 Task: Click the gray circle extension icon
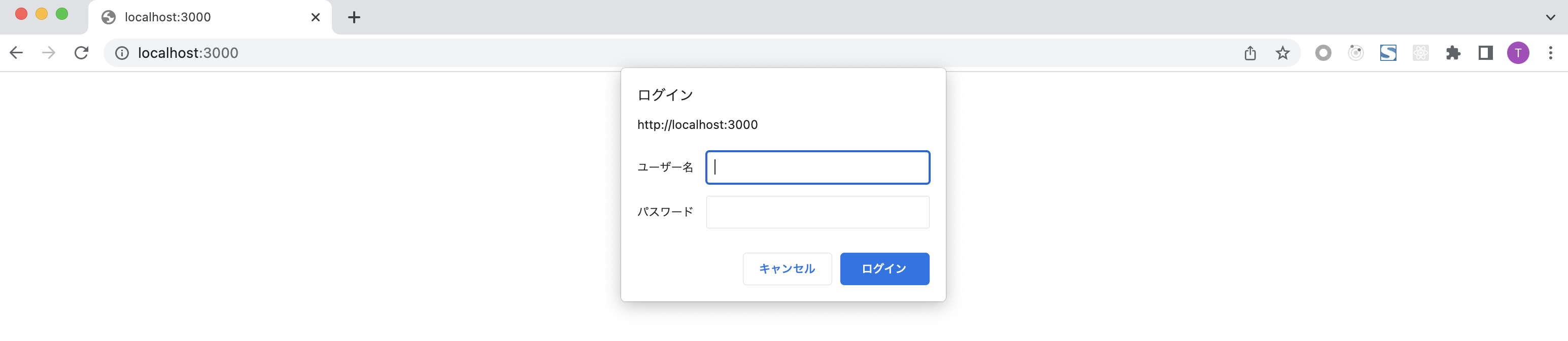click(1323, 53)
